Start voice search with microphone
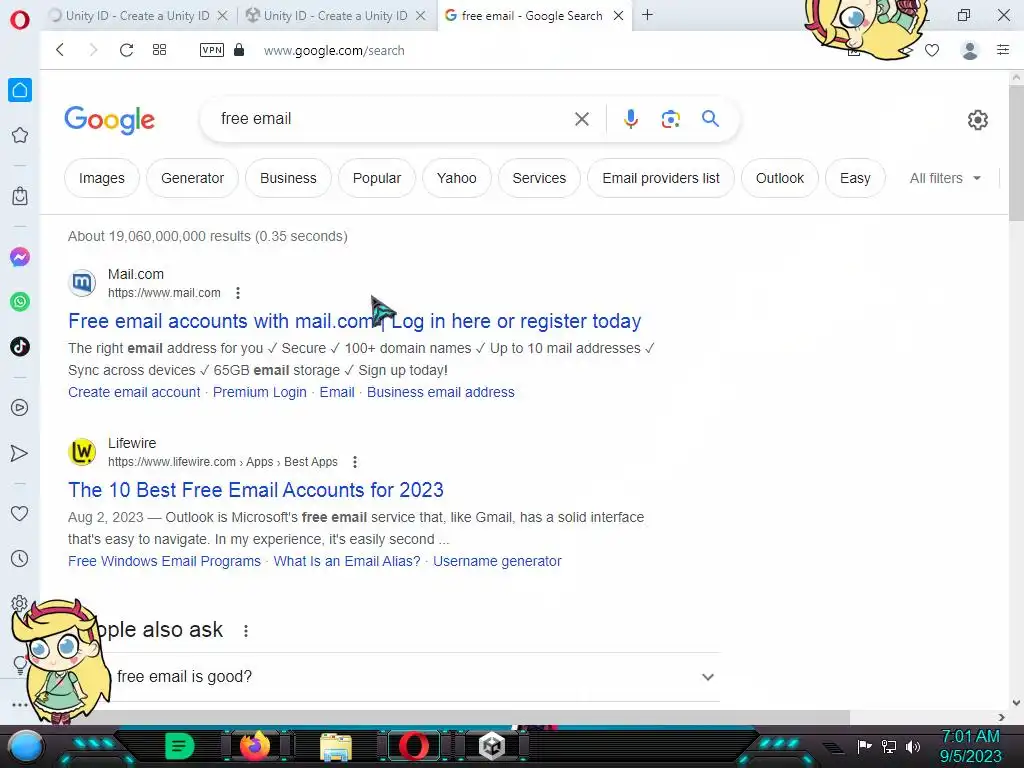 tap(630, 119)
